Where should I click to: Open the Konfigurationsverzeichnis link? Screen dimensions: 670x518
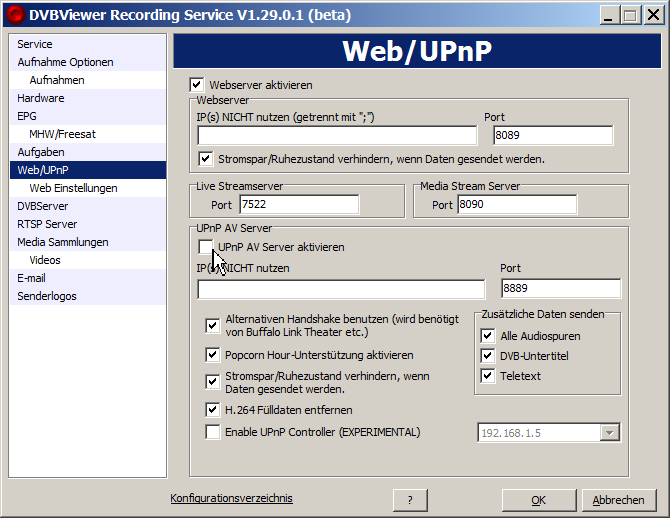coord(231,498)
